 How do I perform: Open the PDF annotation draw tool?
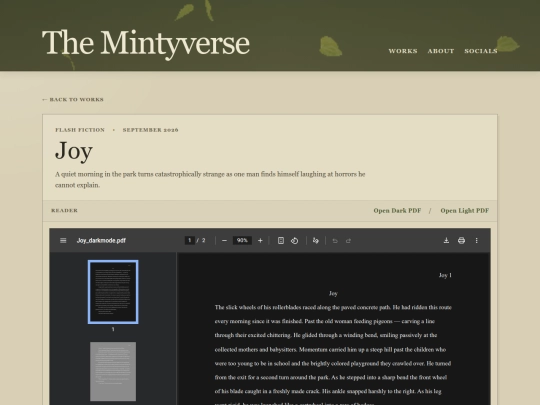tap(315, 240)
